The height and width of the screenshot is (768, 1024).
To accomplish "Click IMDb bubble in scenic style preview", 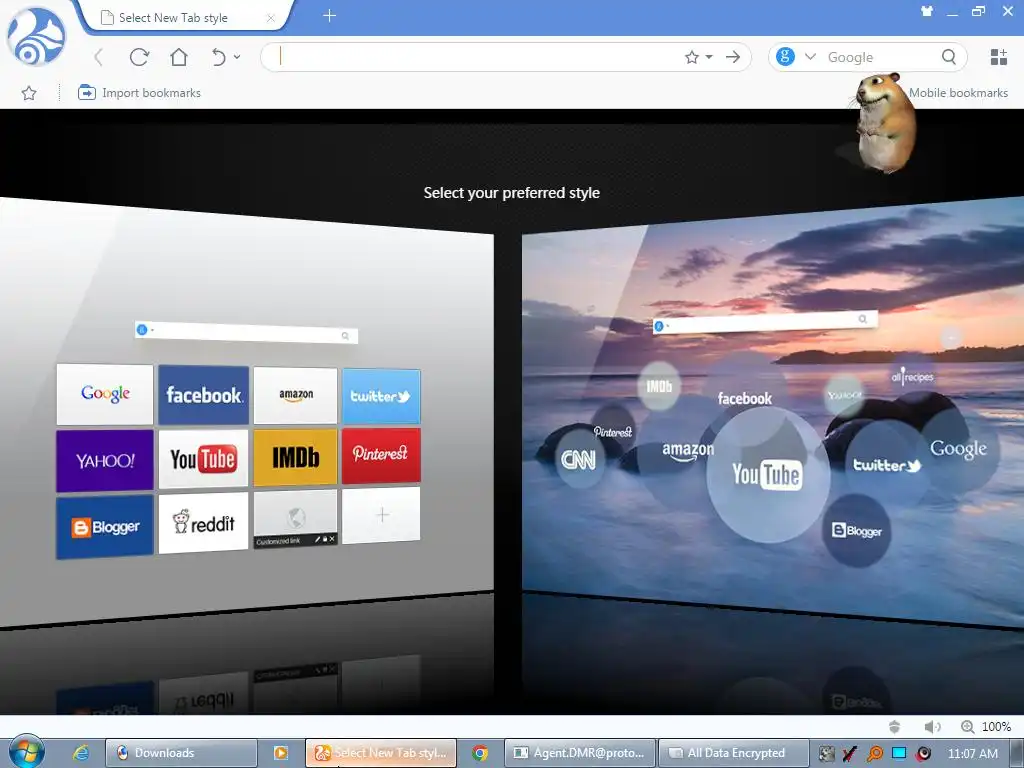I will (x=659, y=387).
